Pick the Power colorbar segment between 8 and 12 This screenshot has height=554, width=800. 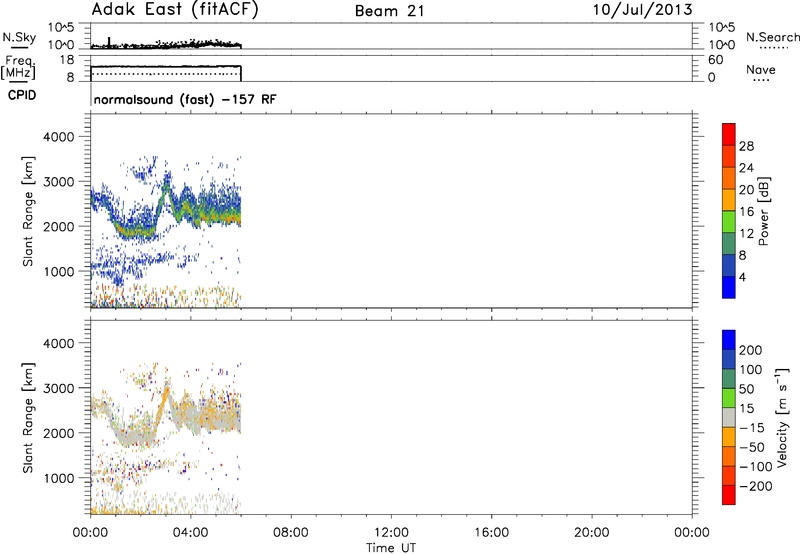pos(729,243)
